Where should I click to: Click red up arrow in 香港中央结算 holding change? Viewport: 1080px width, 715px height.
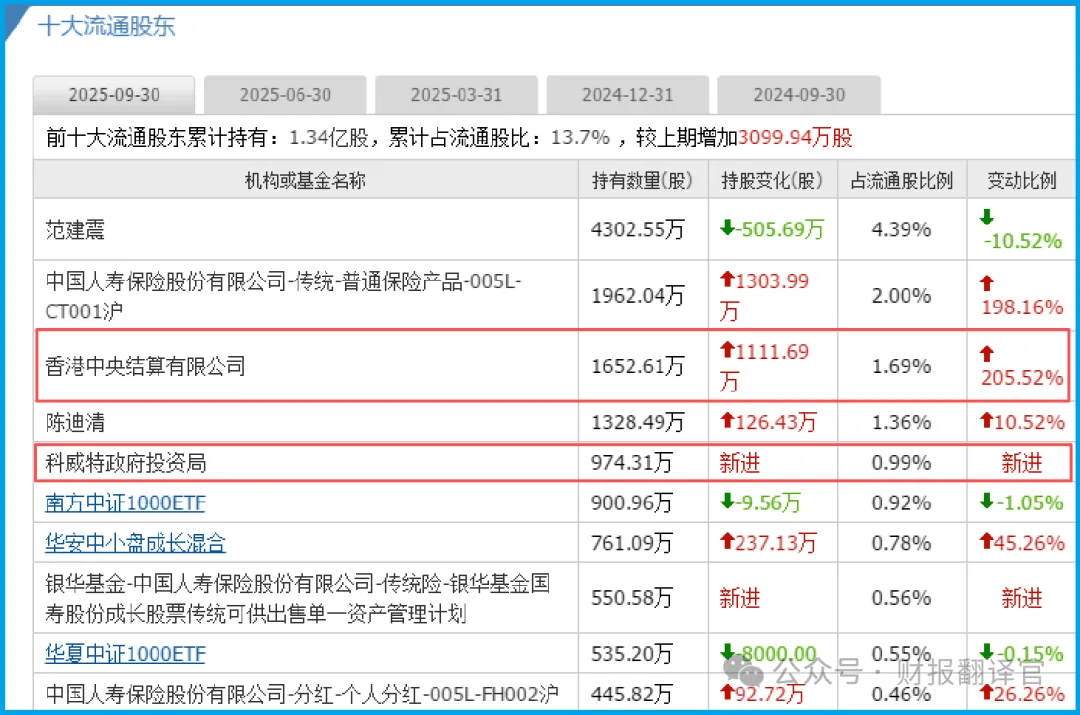pyautogui.click(x=727, y=352)
